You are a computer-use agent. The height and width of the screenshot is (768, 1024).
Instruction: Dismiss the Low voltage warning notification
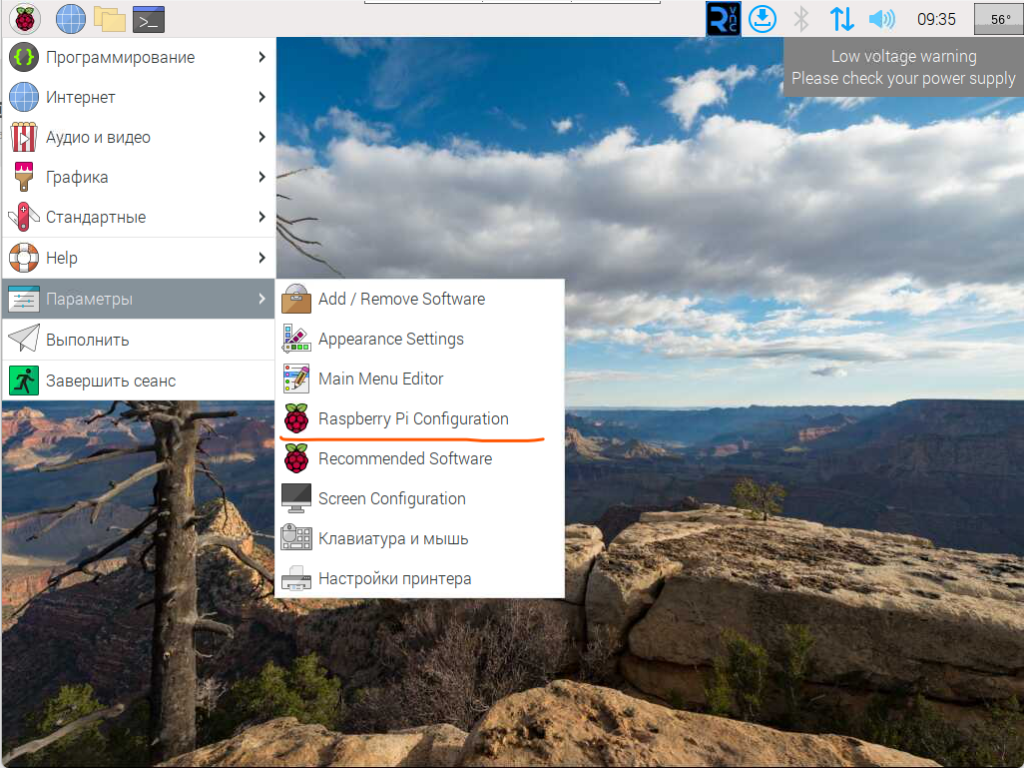(903, 67)
